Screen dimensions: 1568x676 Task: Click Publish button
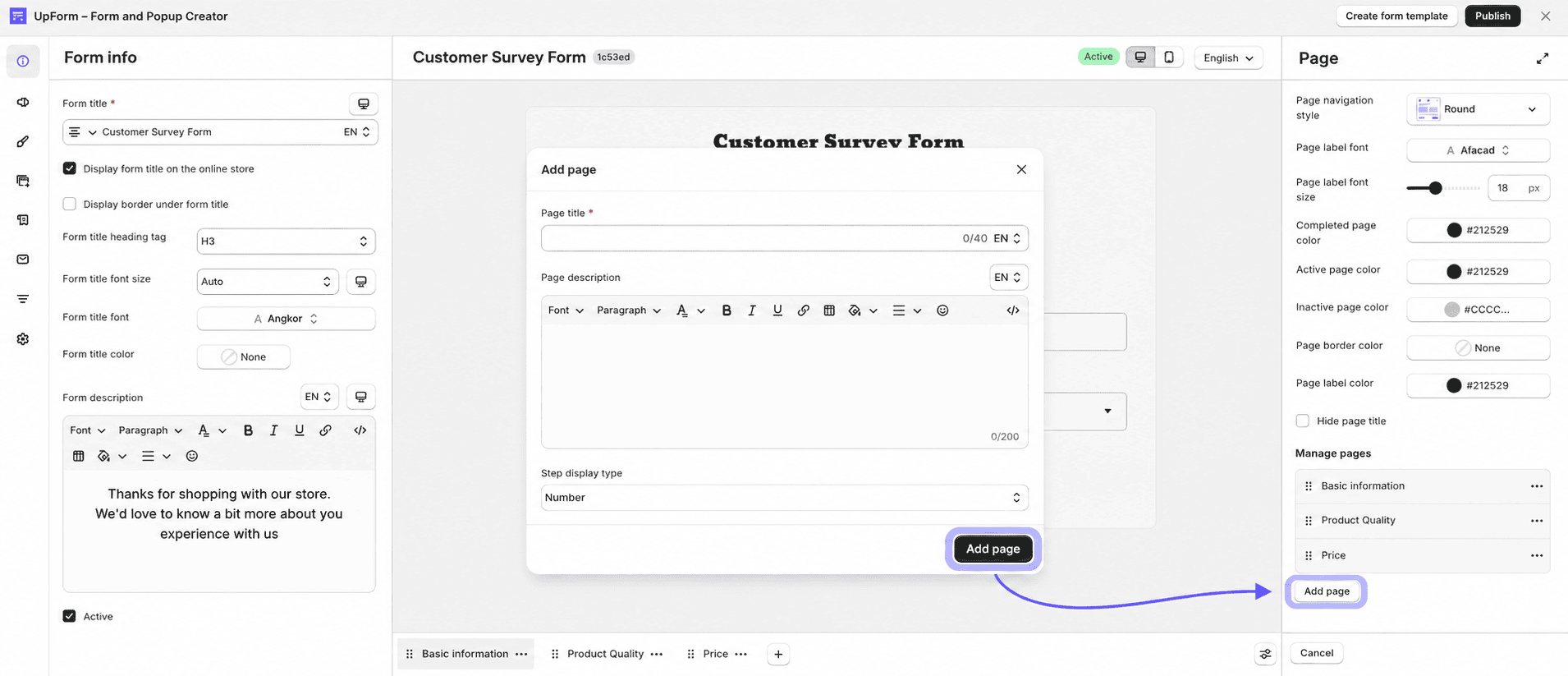1492,16
